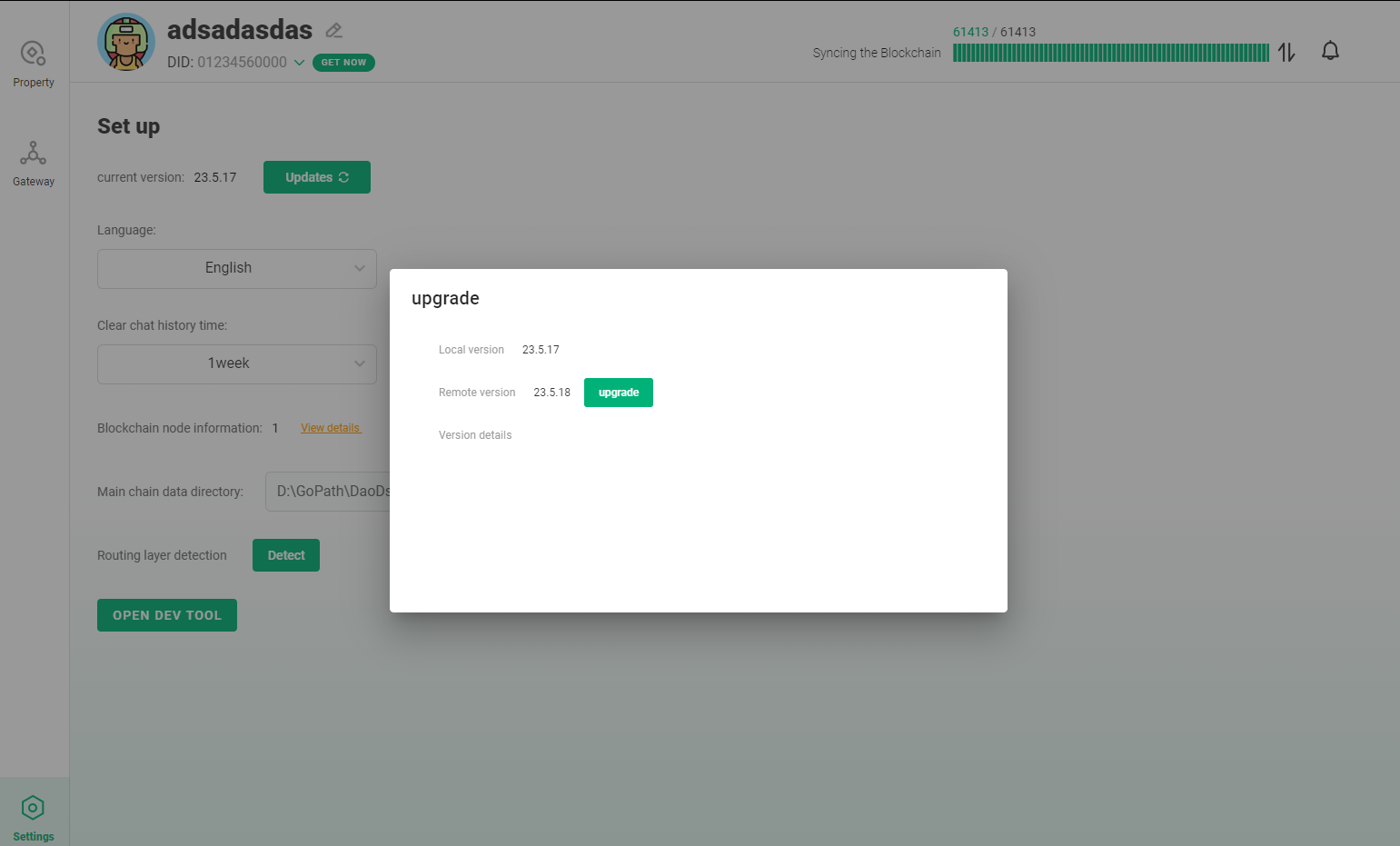Click the 61413 / 61413 block count
The image size is (1400, 846).
pos(994,32)
